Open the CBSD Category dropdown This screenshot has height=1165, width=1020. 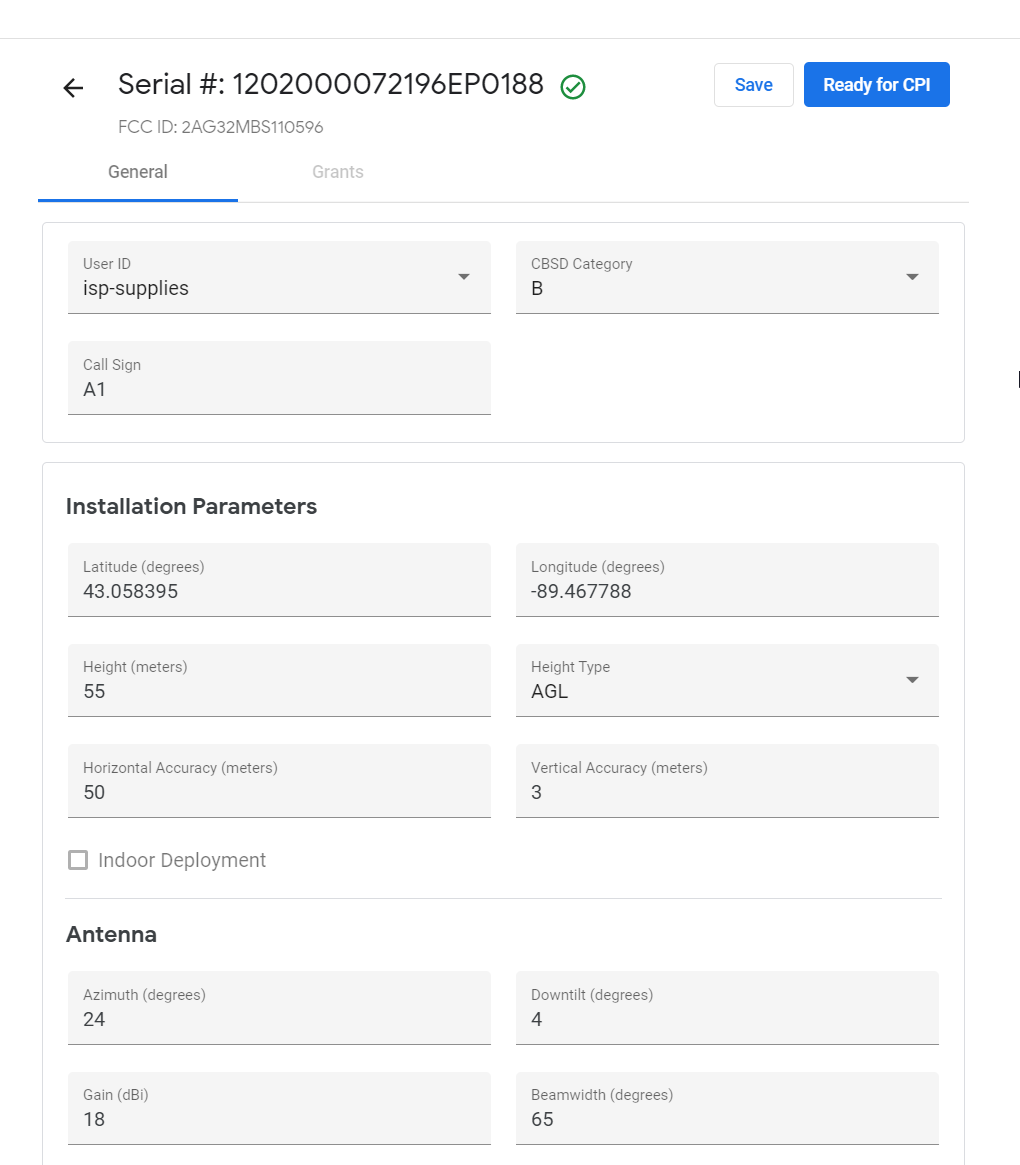[x=912, y=277]
